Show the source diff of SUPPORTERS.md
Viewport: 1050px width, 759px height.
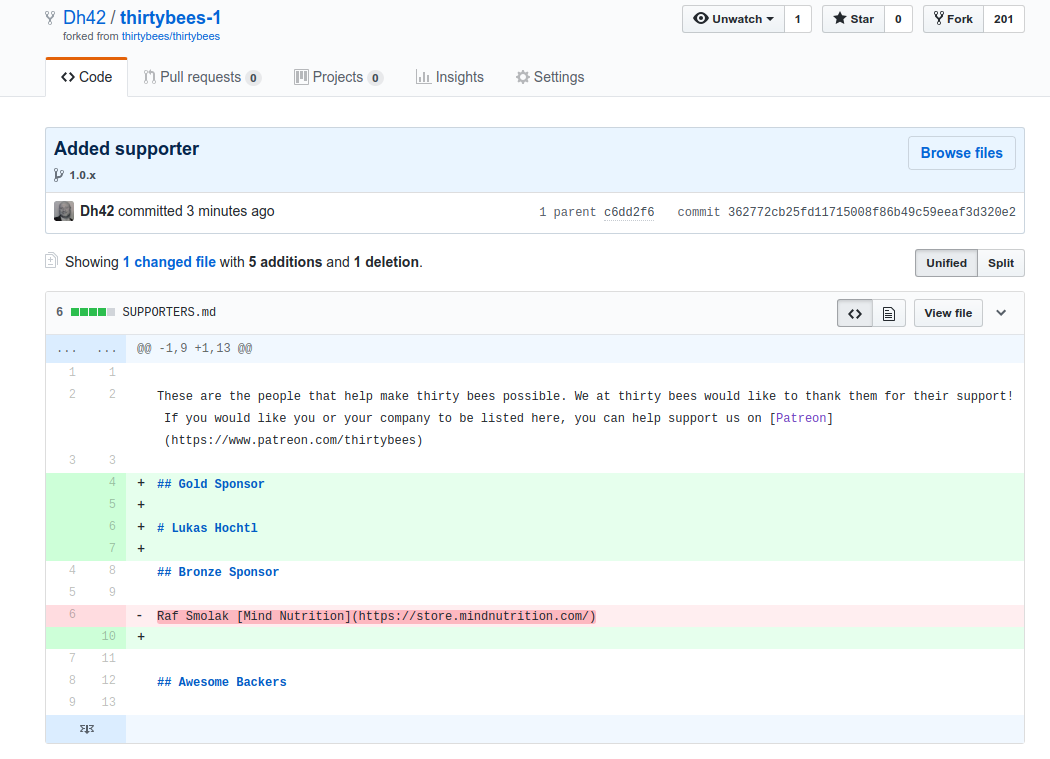[x=854, y=313]
